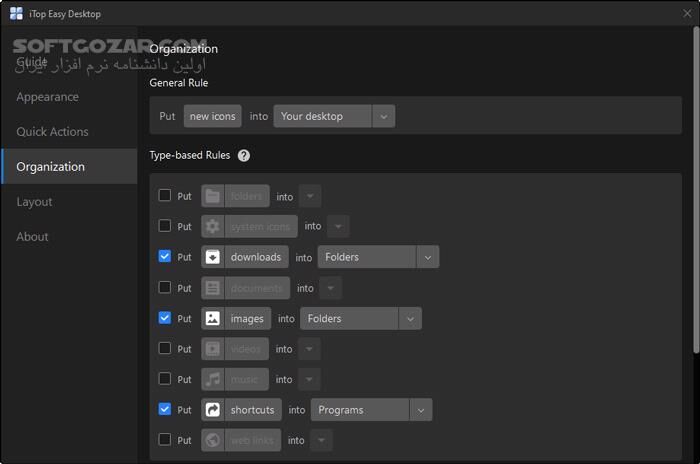Click the web links globe icon
This screenshot has height=464, width=700.
click(213, 440)
